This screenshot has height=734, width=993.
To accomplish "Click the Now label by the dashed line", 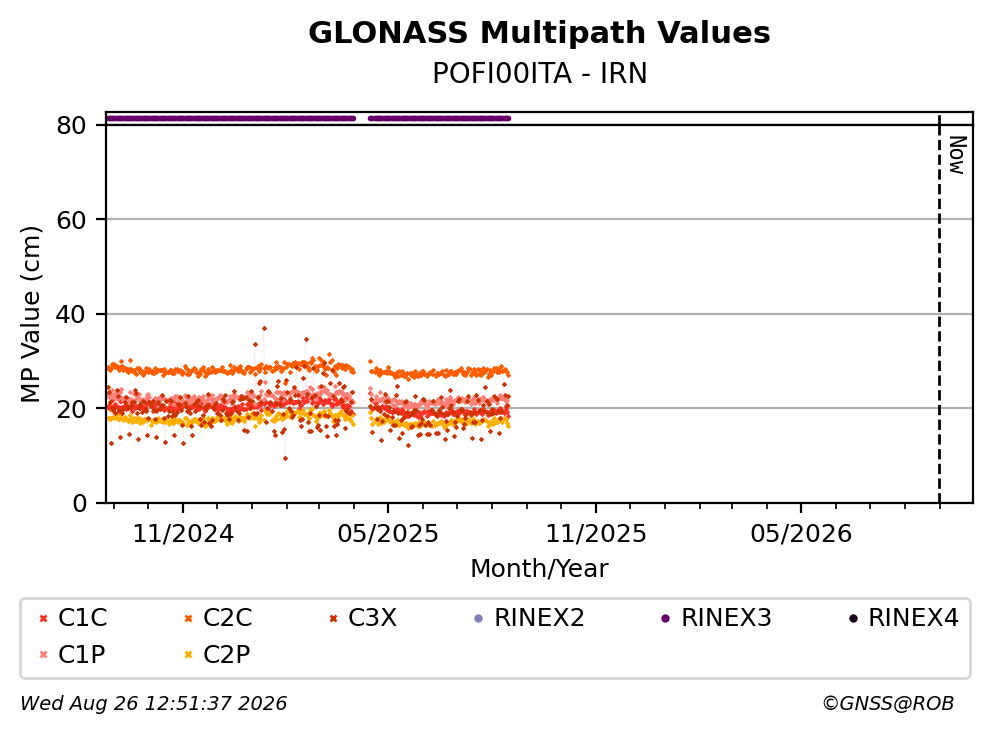I will click(x=957, y=155).
